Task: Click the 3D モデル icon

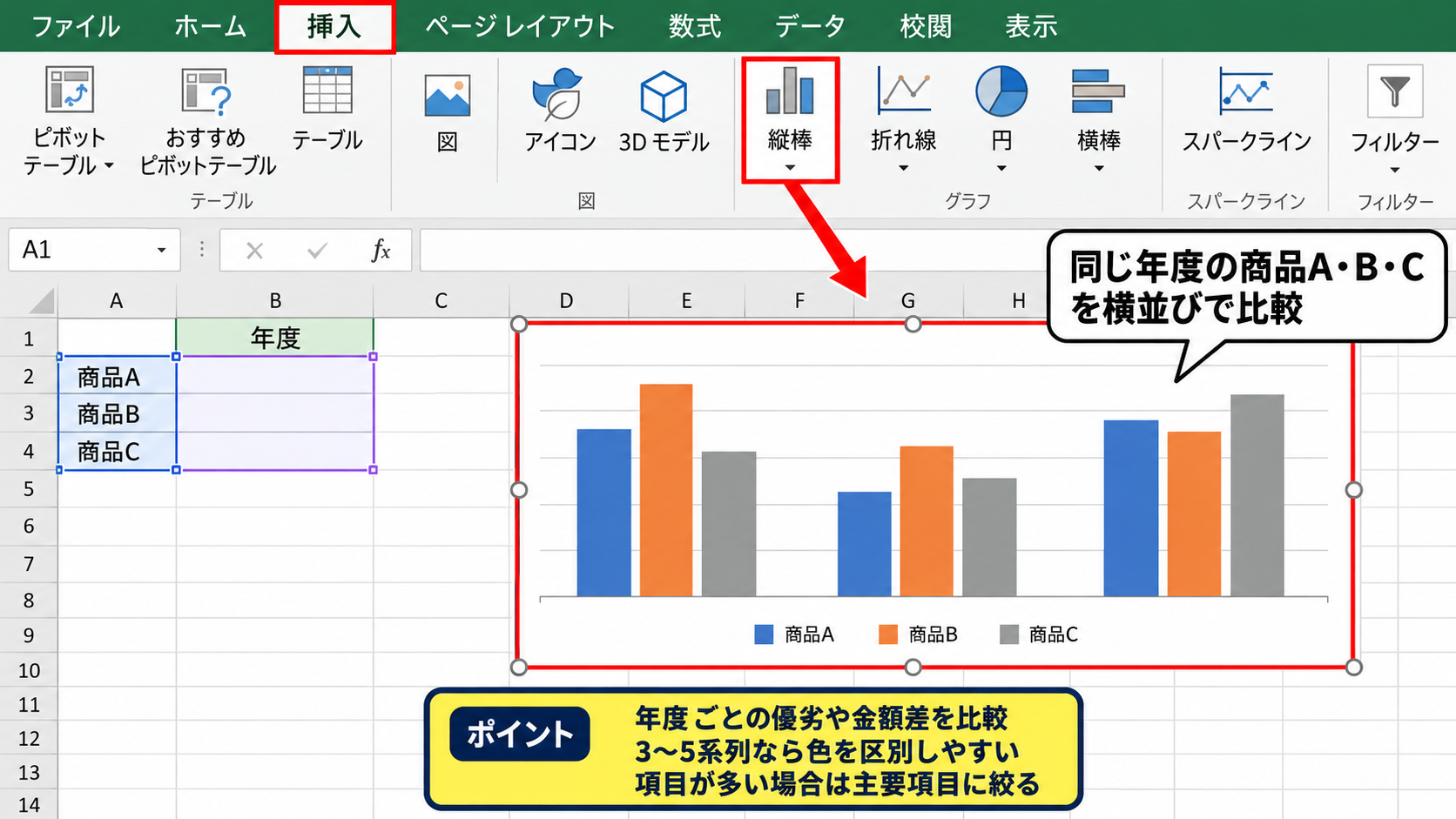Action: (664, 96)
